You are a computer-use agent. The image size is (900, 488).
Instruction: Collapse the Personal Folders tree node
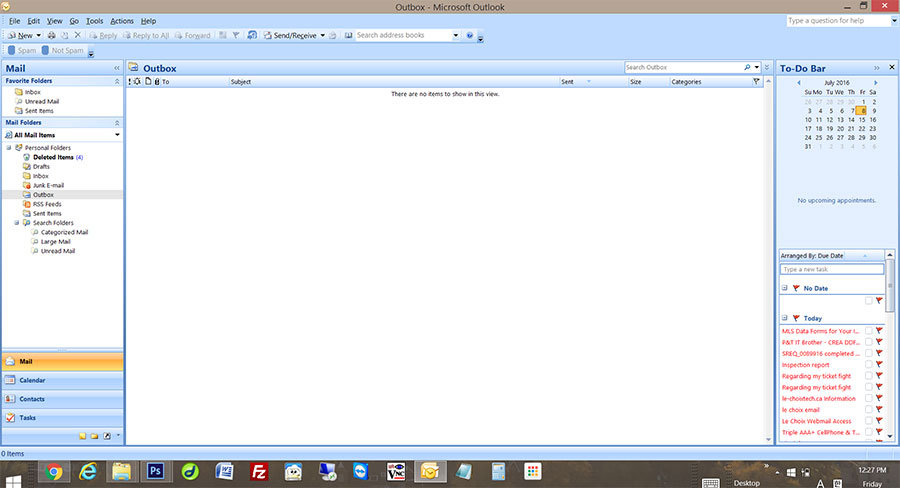(x=9, y=148)
